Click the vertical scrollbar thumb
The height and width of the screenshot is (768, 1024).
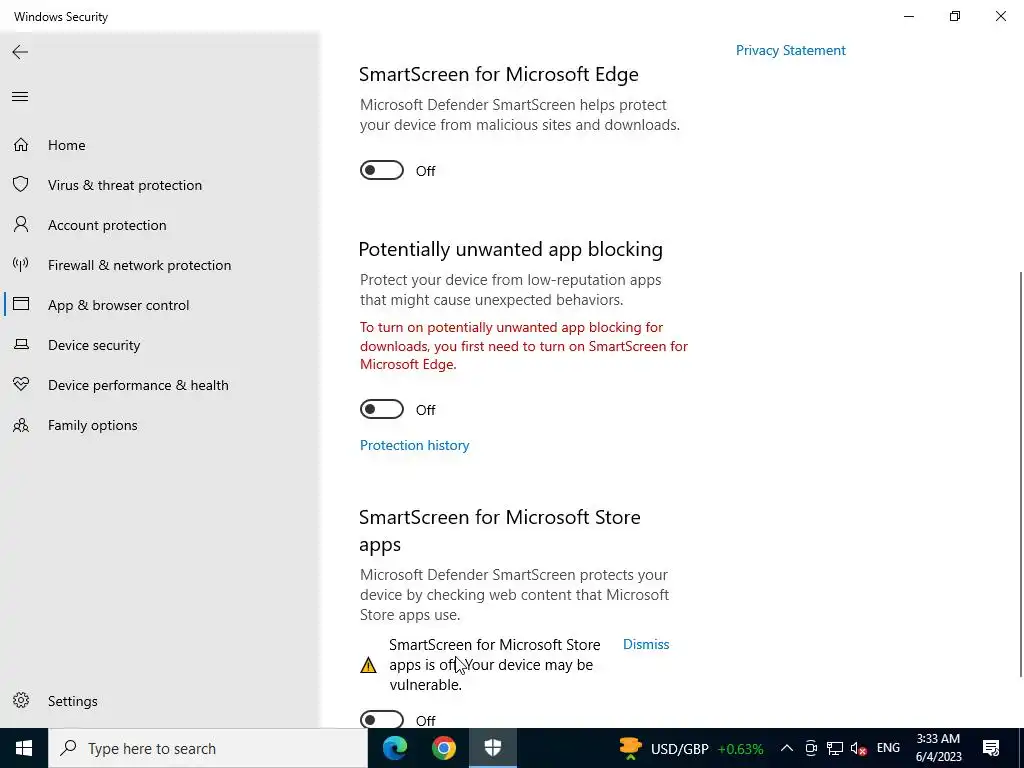point(1020,473)
